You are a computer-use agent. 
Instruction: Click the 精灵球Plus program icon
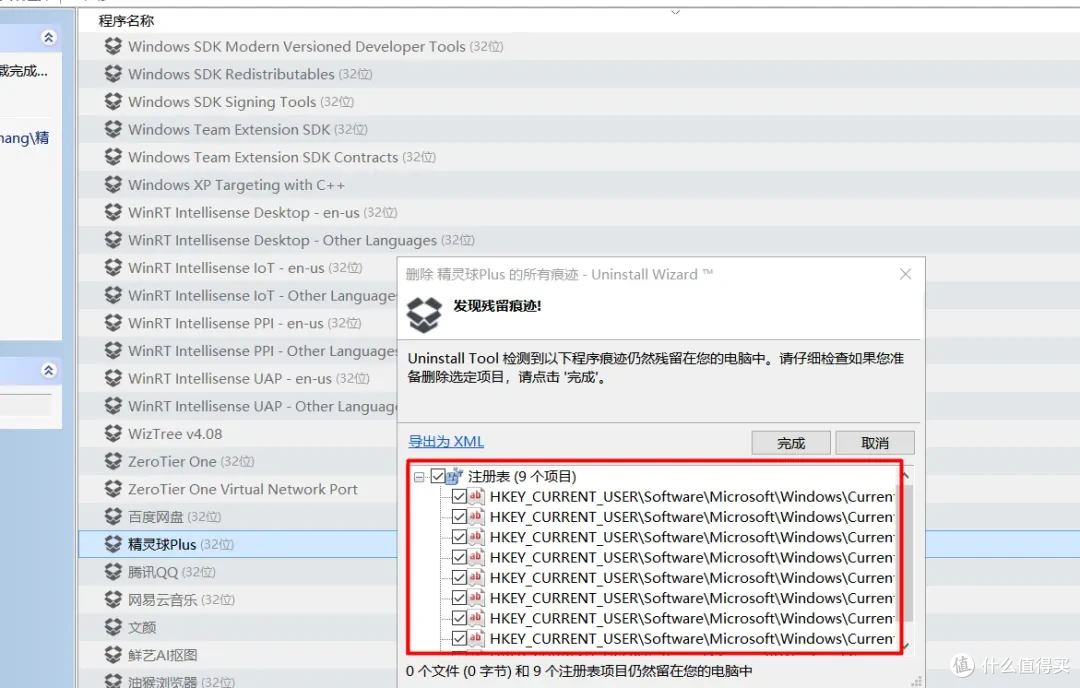(x=114, y=544)
